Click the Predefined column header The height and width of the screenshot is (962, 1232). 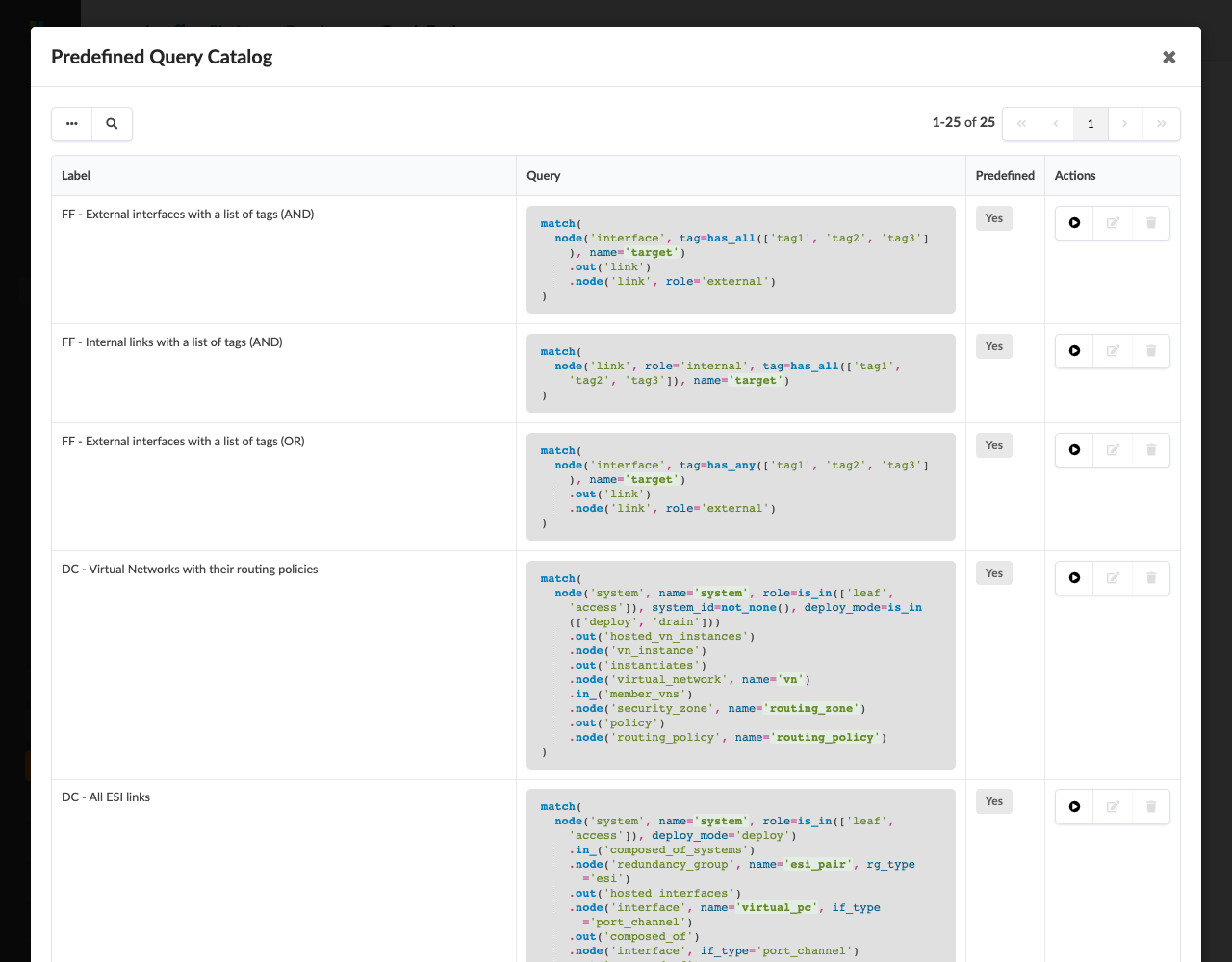coord(1005,176)
